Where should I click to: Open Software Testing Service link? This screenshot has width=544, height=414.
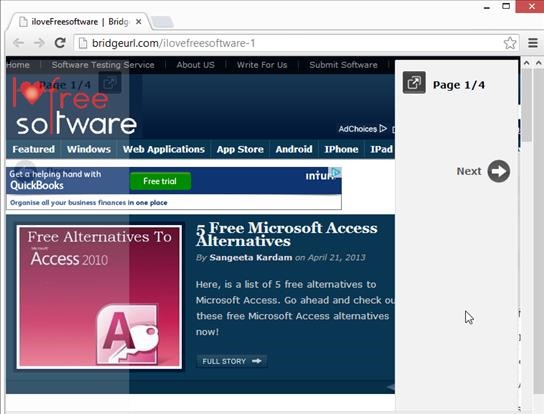coord(103,65)
